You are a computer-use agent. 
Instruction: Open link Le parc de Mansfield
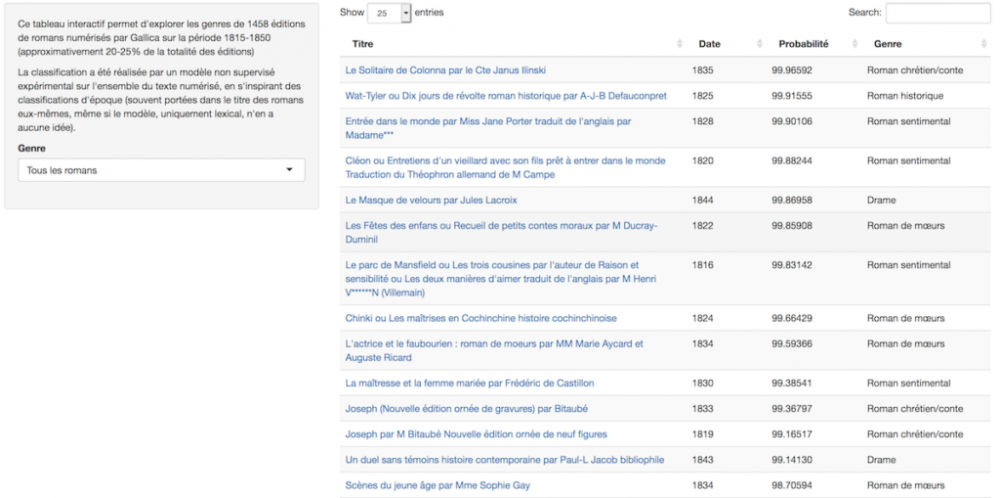click(x=501, y=279)
